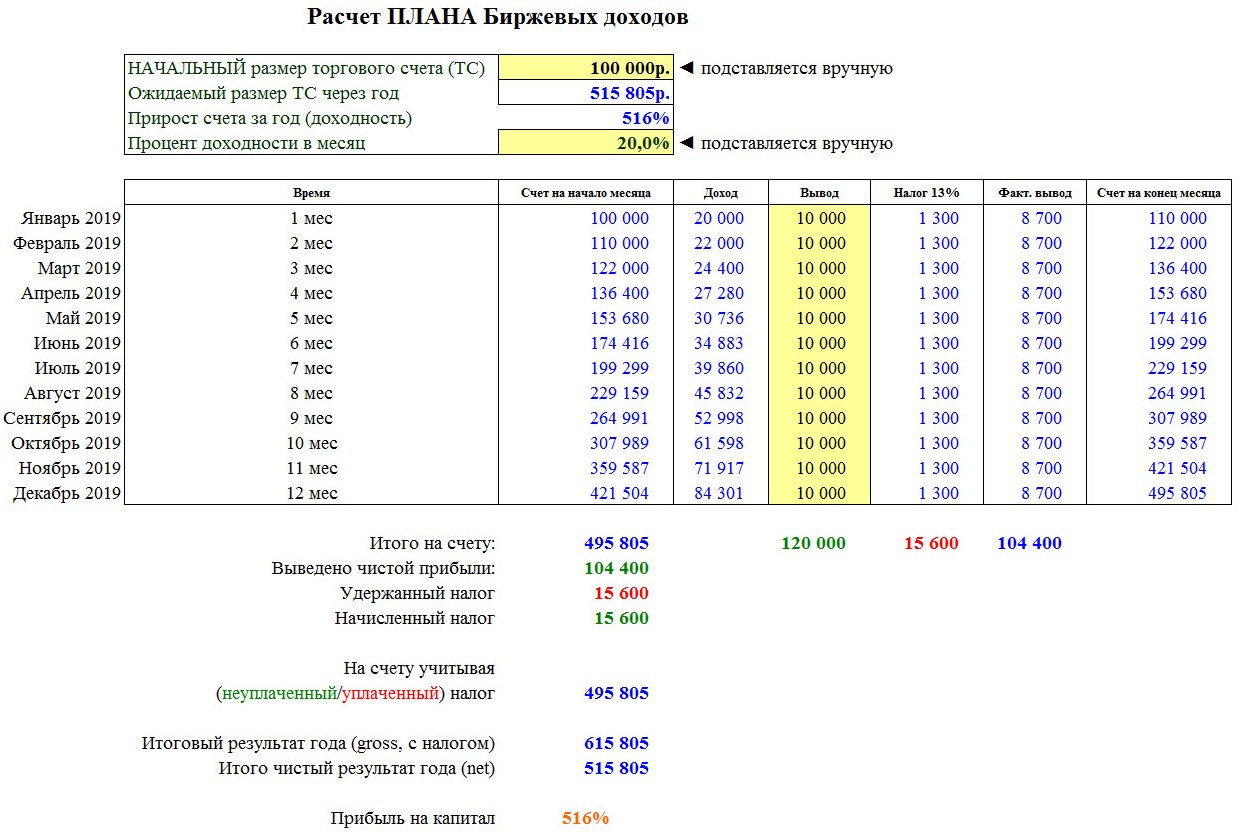Select the "Счет на конец месяца" header
The height and width of the screenshot is (837, 1242).
[x=1158, y=193]
